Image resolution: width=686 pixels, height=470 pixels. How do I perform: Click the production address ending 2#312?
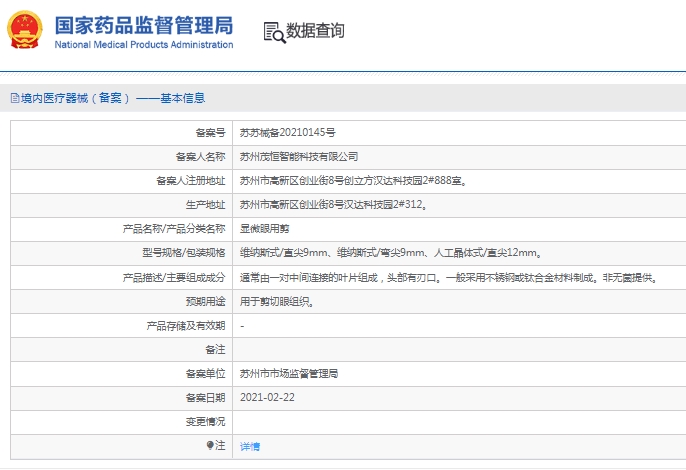[333, 205]
